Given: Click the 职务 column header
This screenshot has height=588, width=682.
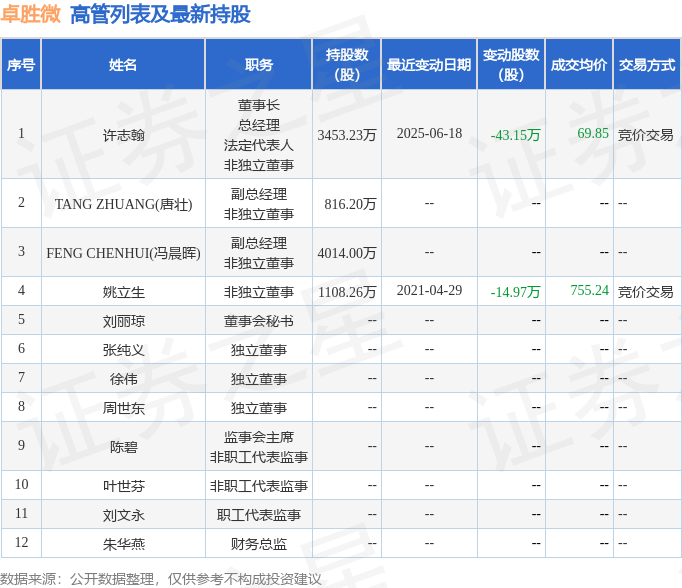Looking at the screenshot, I should click(x=258, y=64).
